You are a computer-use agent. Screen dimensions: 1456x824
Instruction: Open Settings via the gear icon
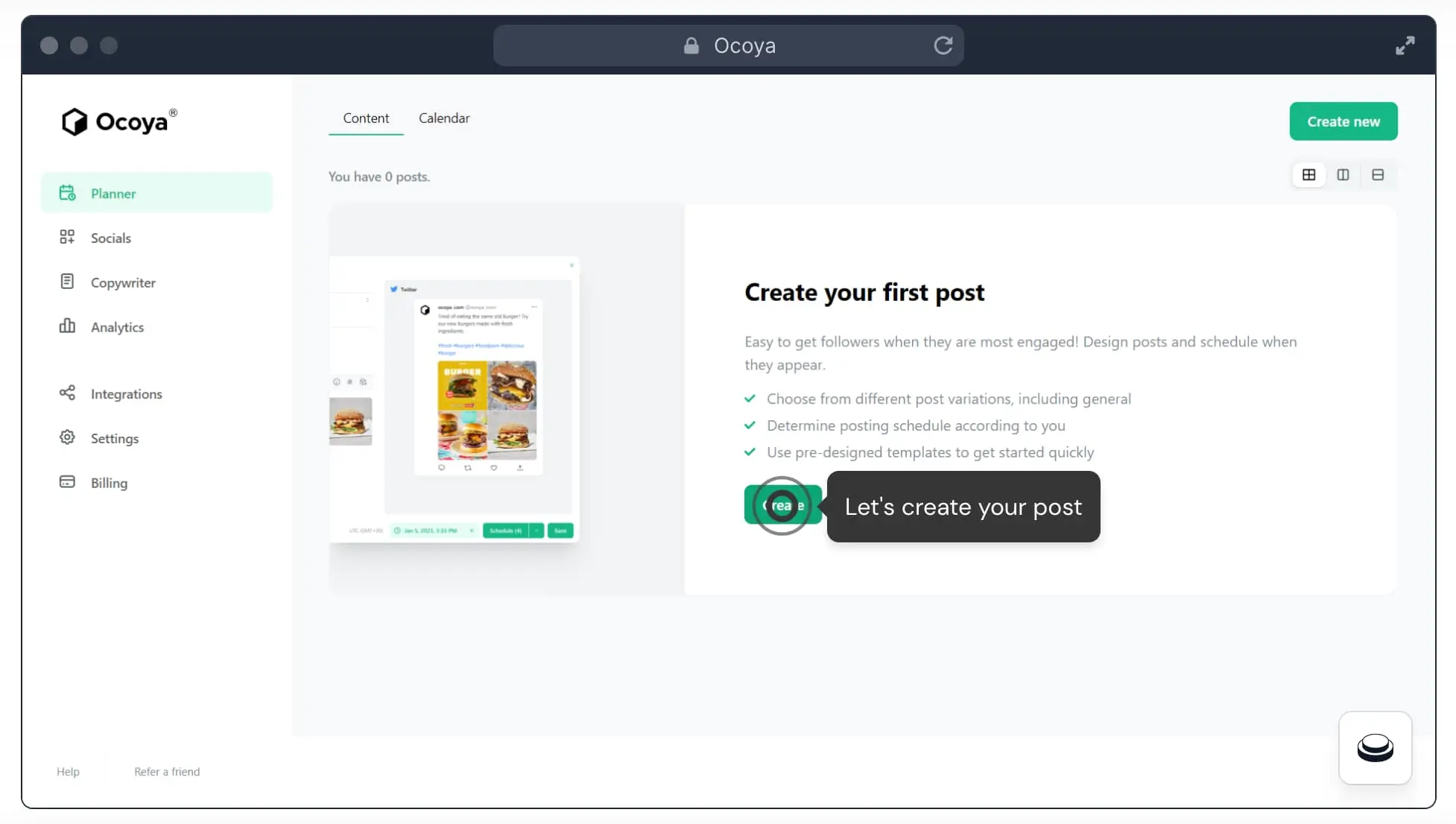(x=67, y=438)
